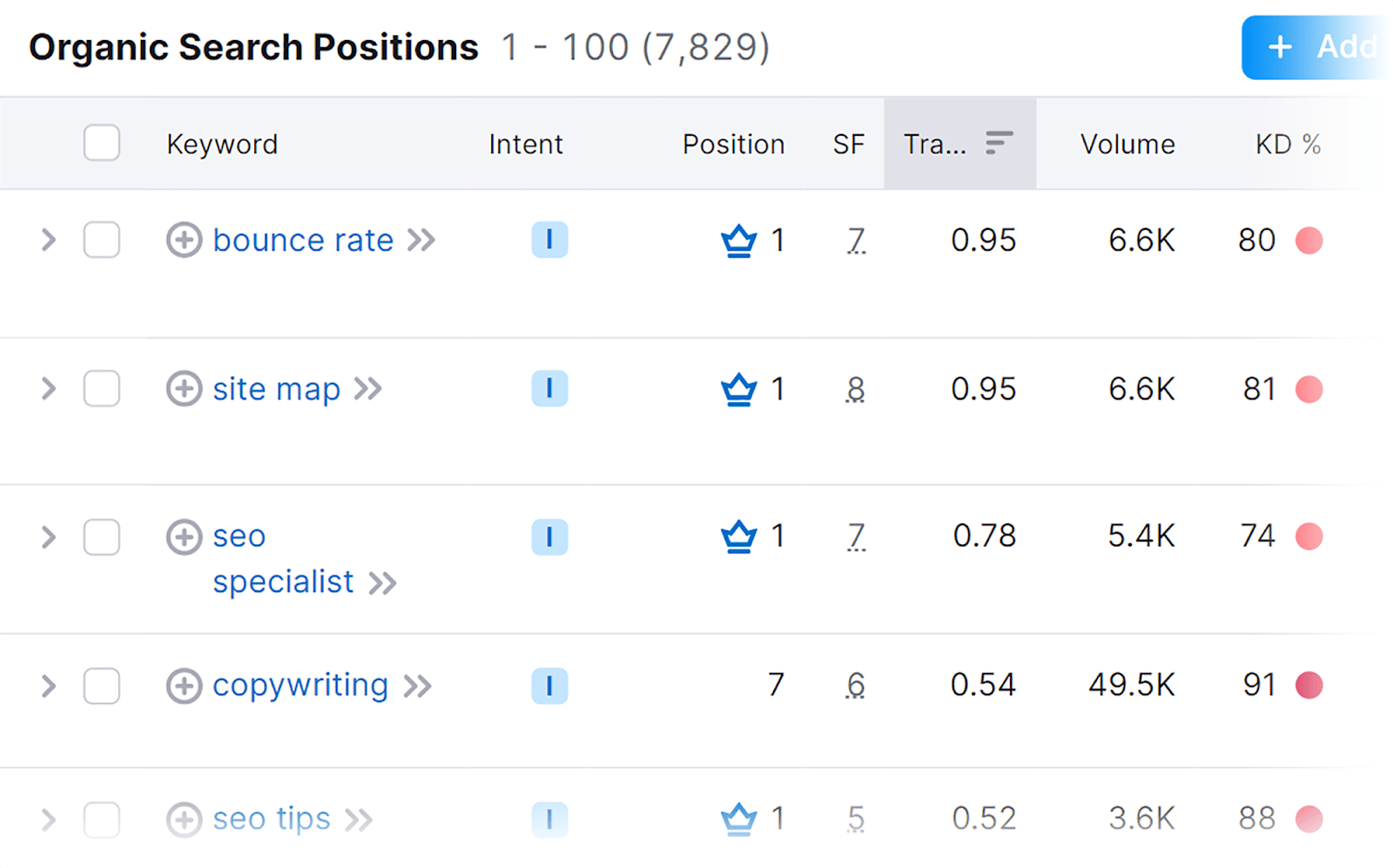Expand the bounce rate row details
1393x868 pixels.
(x=49, y=240)
